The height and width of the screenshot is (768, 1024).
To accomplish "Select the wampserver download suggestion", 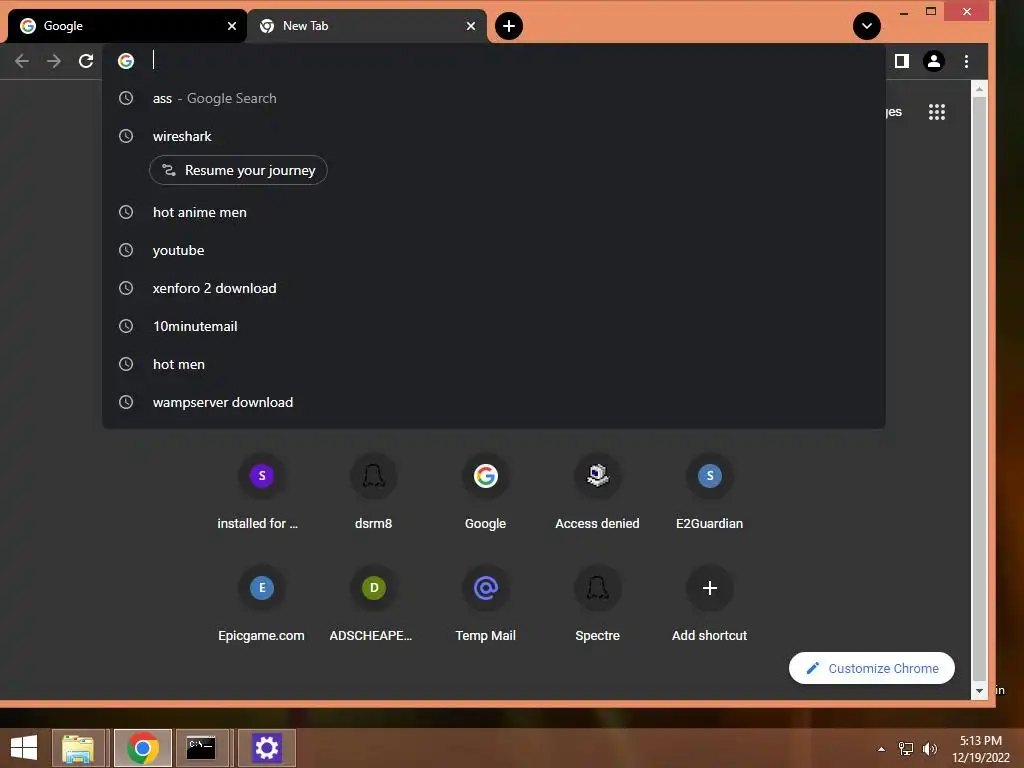I will click(x=494, y=402).
